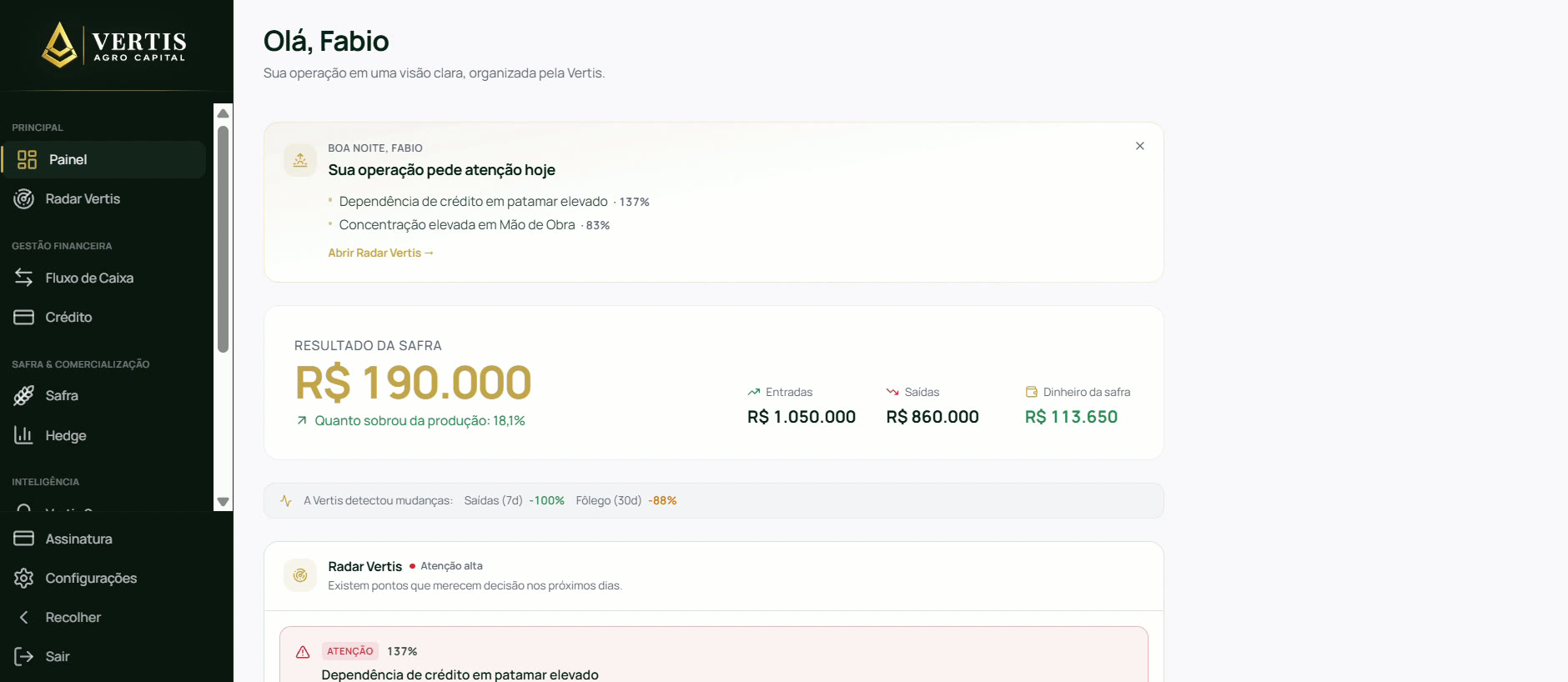Click the Sair logout icon
This screenshot has width=1568, height=682.
click(24, 656)
